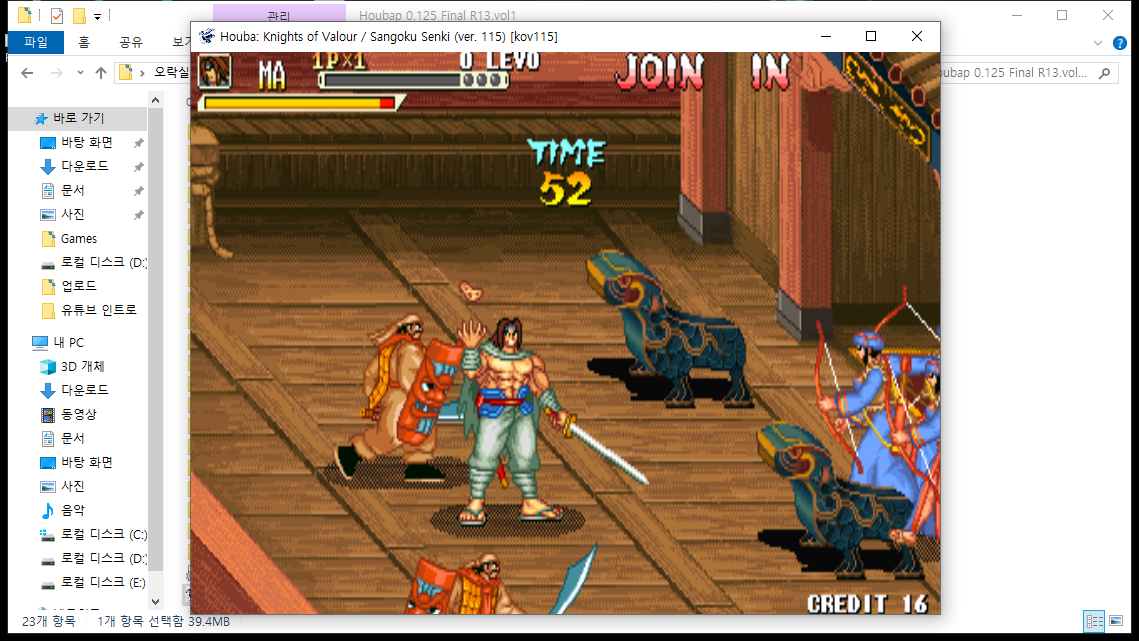The height and width of the screenshot is (641, 1139).
Task: Open 음악 under 내 PC
Action: click(x=73, y=510)
